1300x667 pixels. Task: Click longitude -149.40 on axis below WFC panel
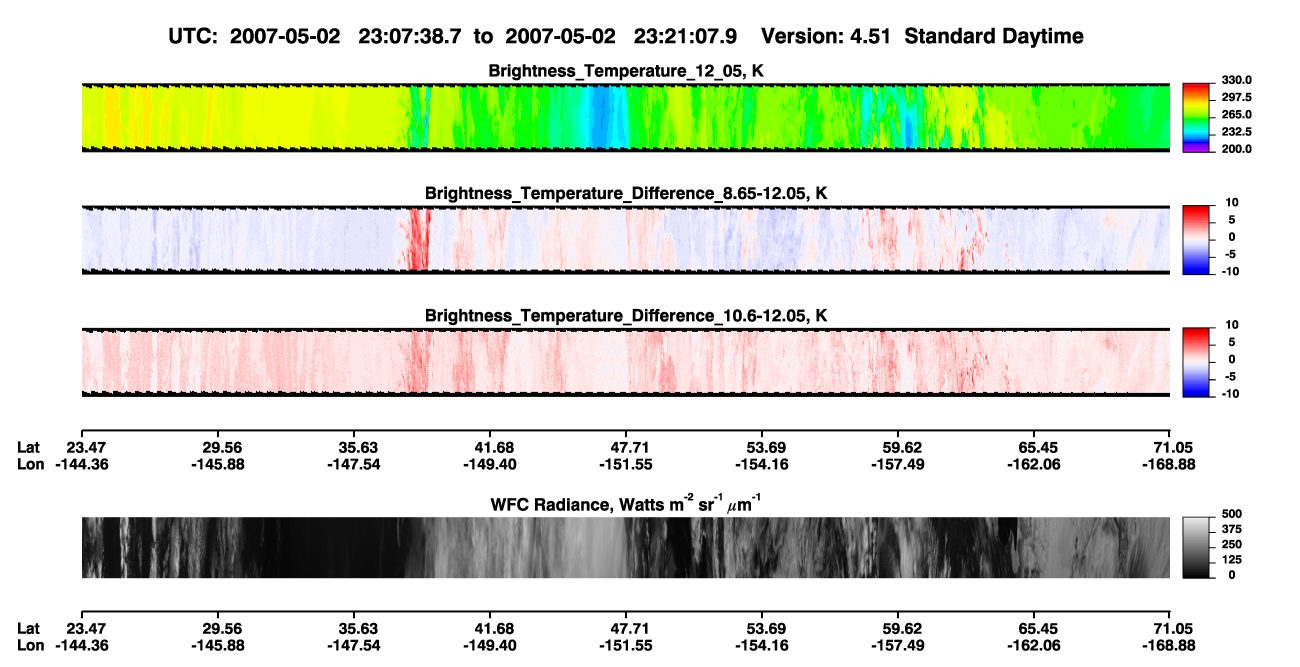click(490, 645)
